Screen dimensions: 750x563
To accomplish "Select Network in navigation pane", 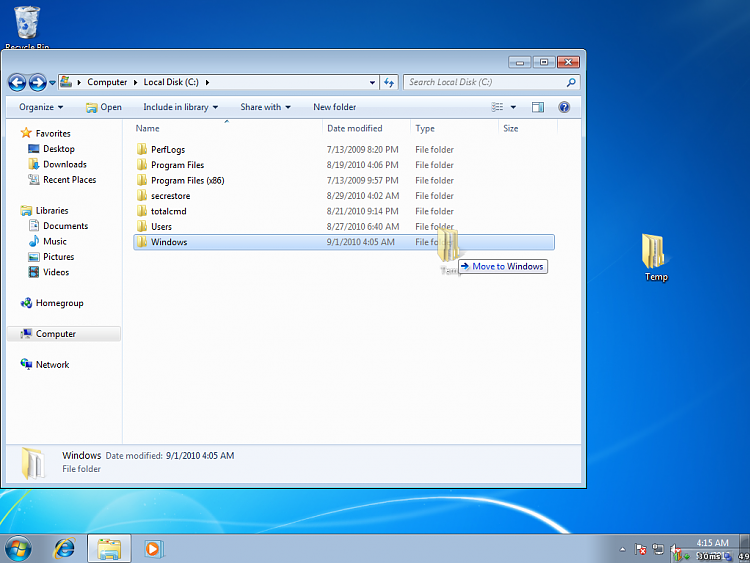I will [x=45, y=364].
